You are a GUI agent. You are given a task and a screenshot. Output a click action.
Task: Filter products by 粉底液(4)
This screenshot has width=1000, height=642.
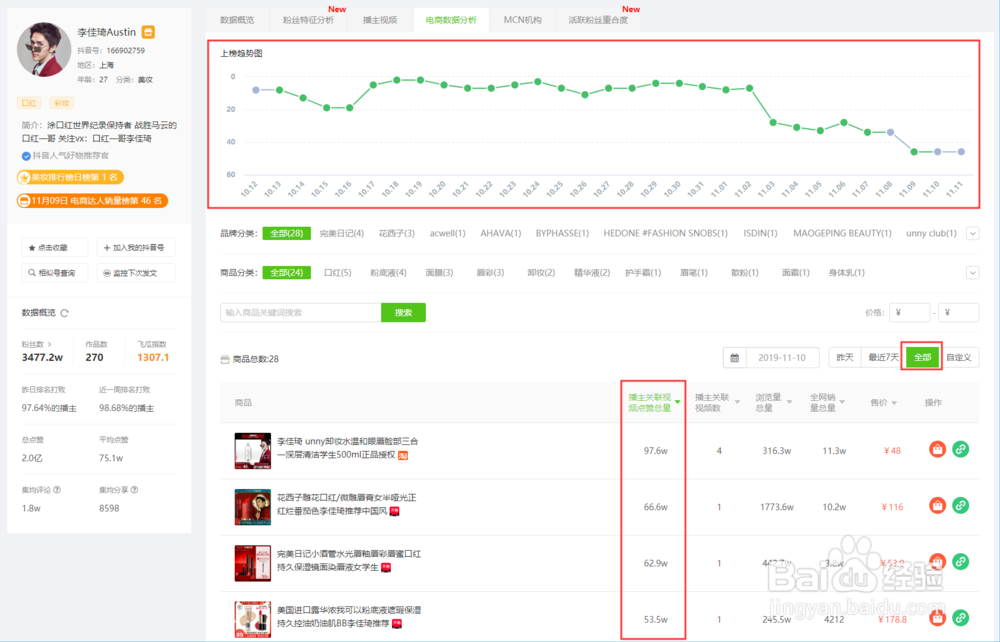(388, 273)
